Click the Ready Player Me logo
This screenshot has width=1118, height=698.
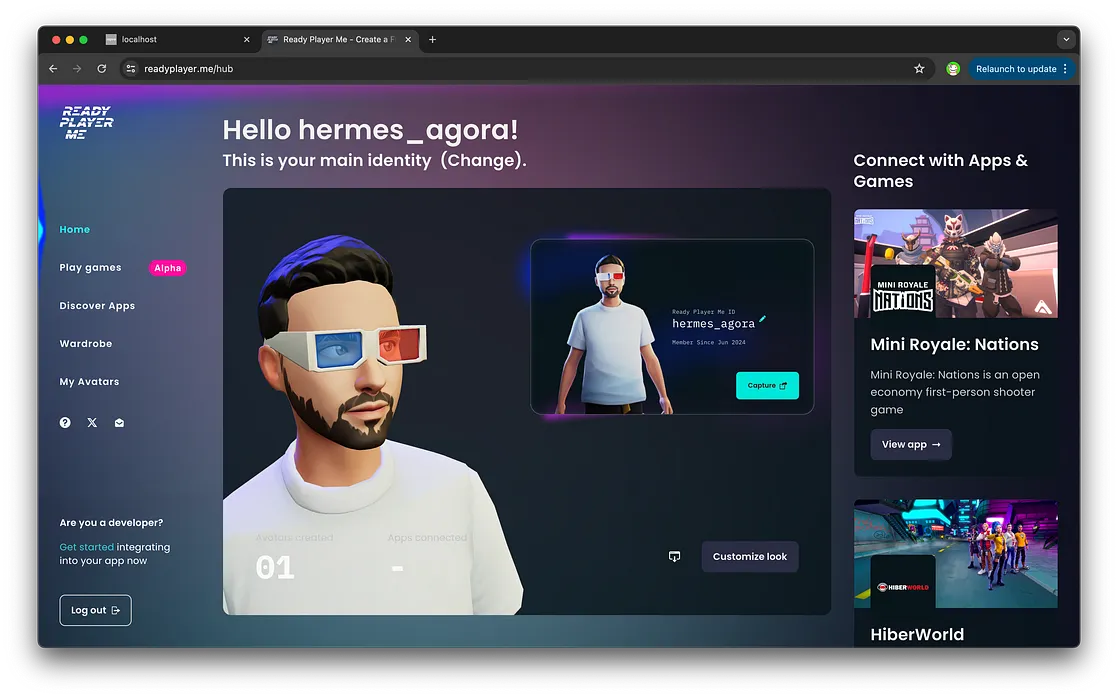pos(86,122)
